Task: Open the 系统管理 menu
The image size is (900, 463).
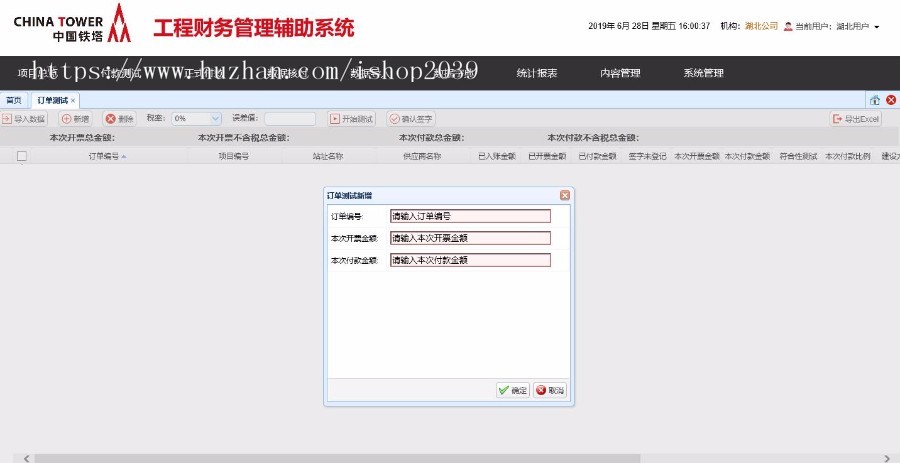Action: (703, 73)
